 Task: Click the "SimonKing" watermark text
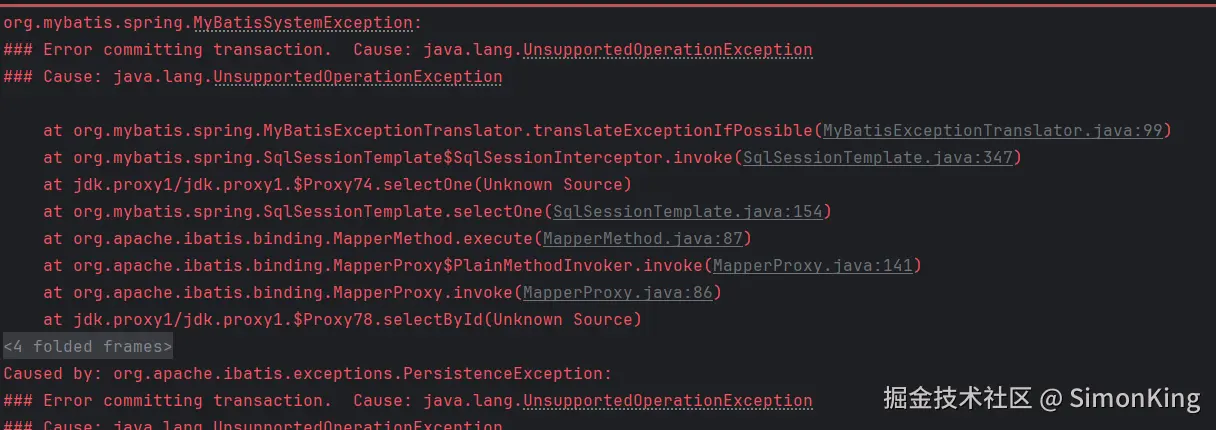pyautogui.click(x=1133, y=399)
